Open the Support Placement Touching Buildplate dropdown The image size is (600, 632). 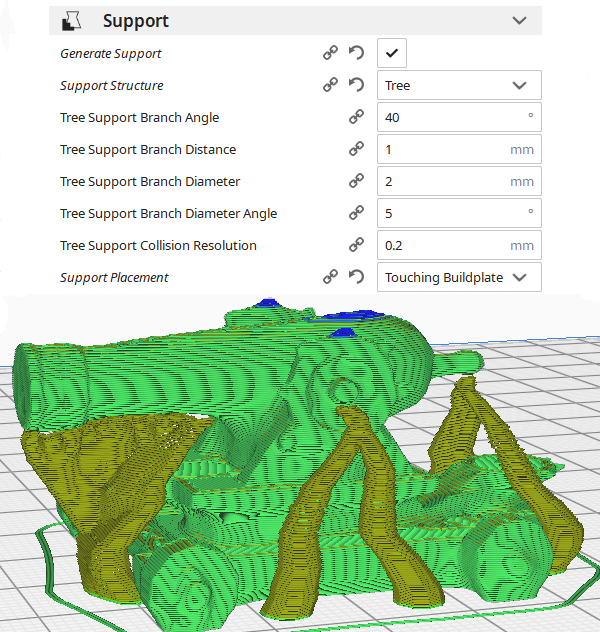[x=459, y=277]
